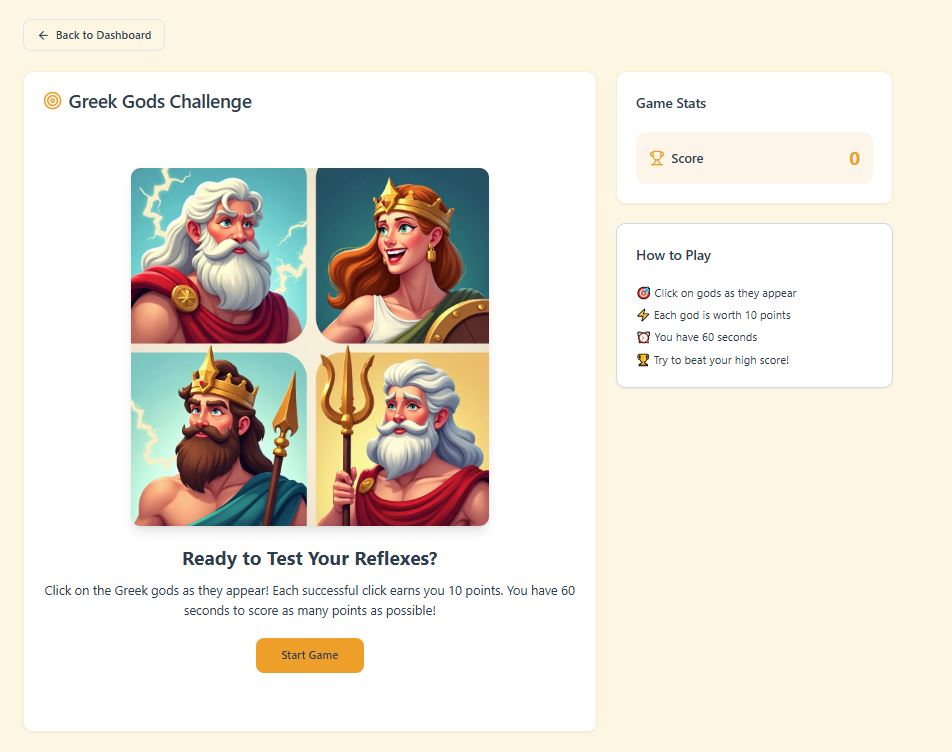Click the brown-bearded crowned god with spear
The width and height of the screenshot is (952, 752).
point(219,439)
